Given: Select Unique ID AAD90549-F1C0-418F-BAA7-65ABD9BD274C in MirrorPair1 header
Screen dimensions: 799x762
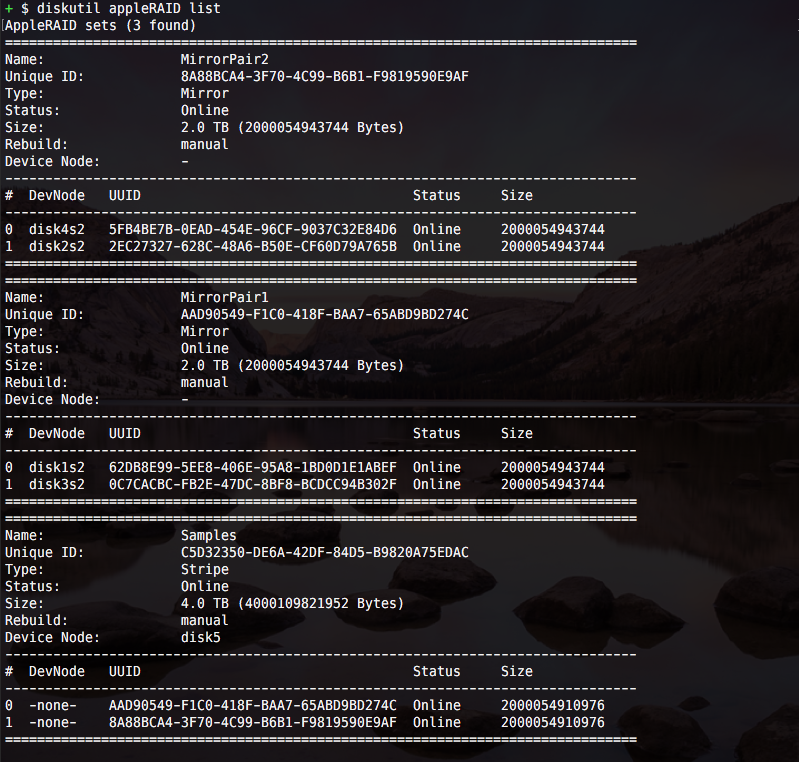Looking at the screenshot, I should click(325, 314).
